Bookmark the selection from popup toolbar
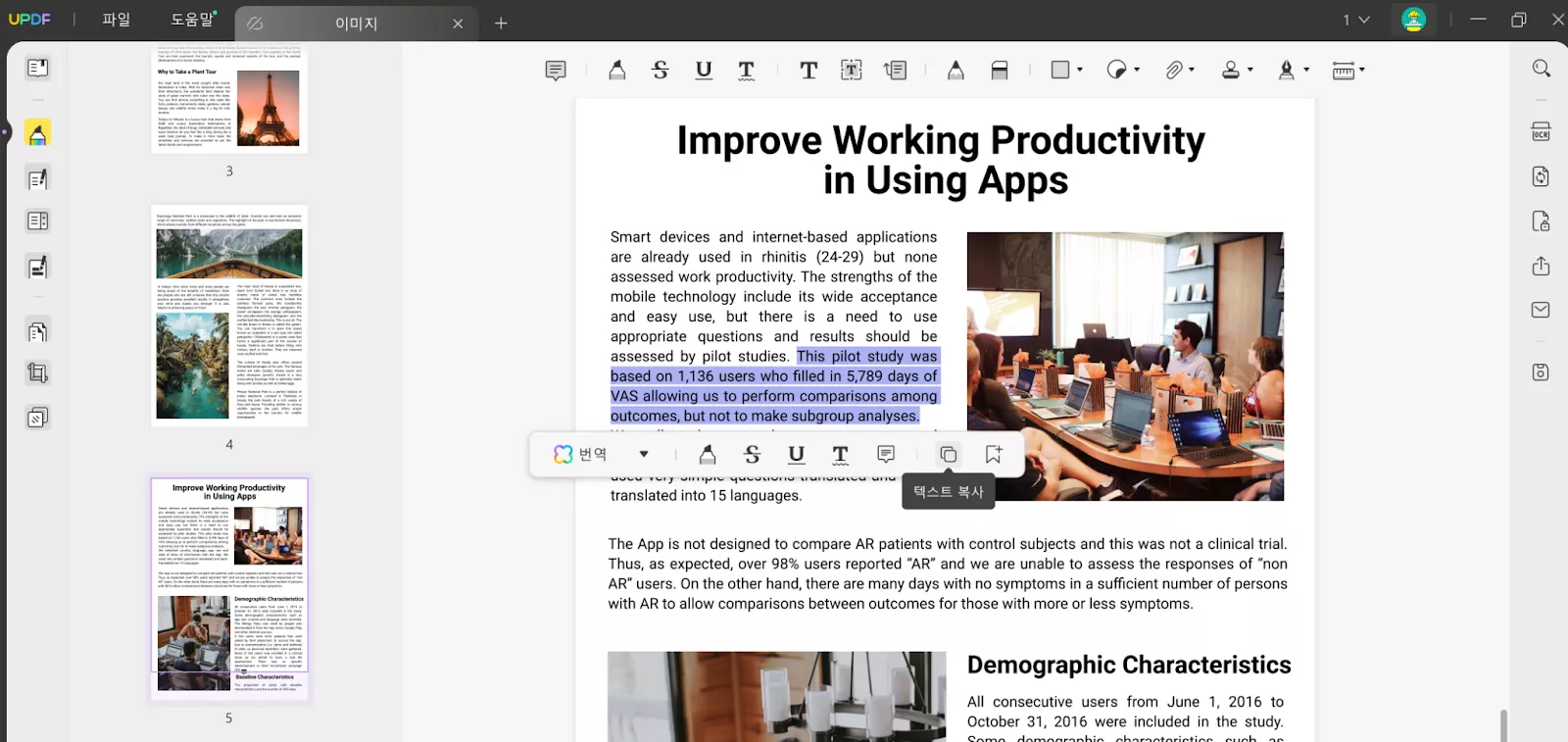Screen dimensions: 1568x742 tap(994, 454)
